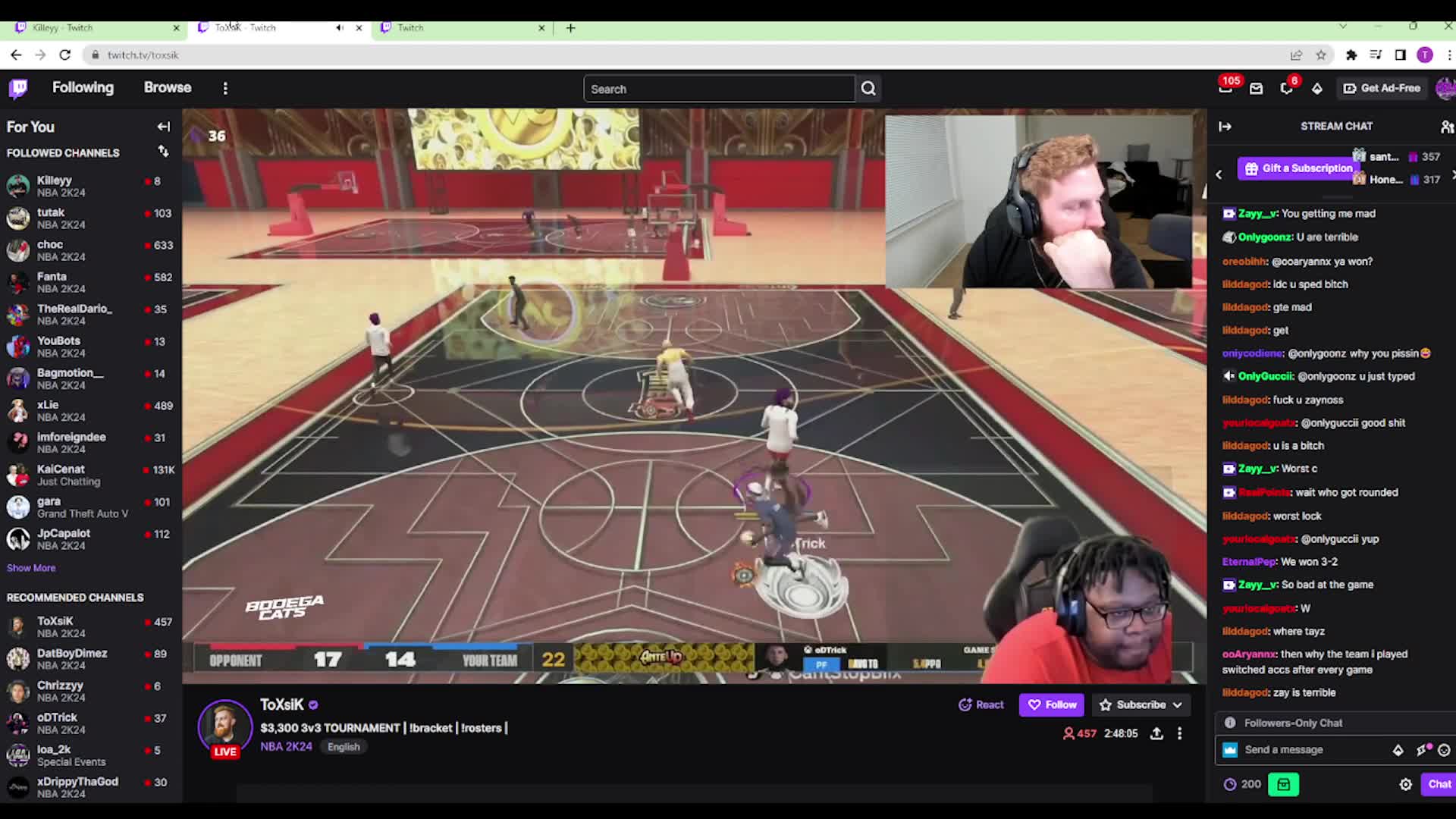Click the browser address bar URL
This screenshot has width=1456, height=819.
click(143, 55)
